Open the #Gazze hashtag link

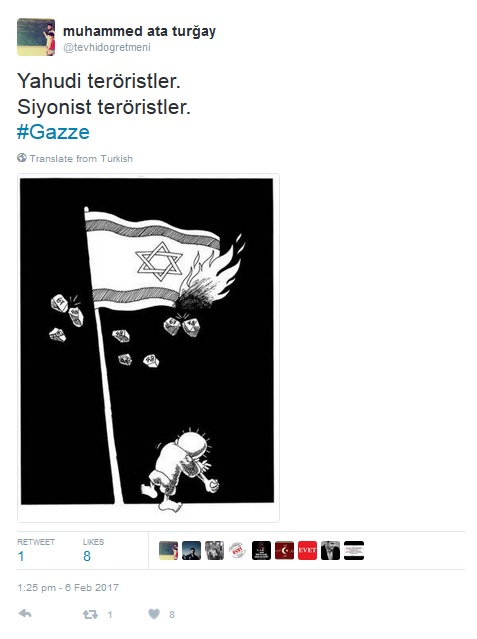click(53, 132)
